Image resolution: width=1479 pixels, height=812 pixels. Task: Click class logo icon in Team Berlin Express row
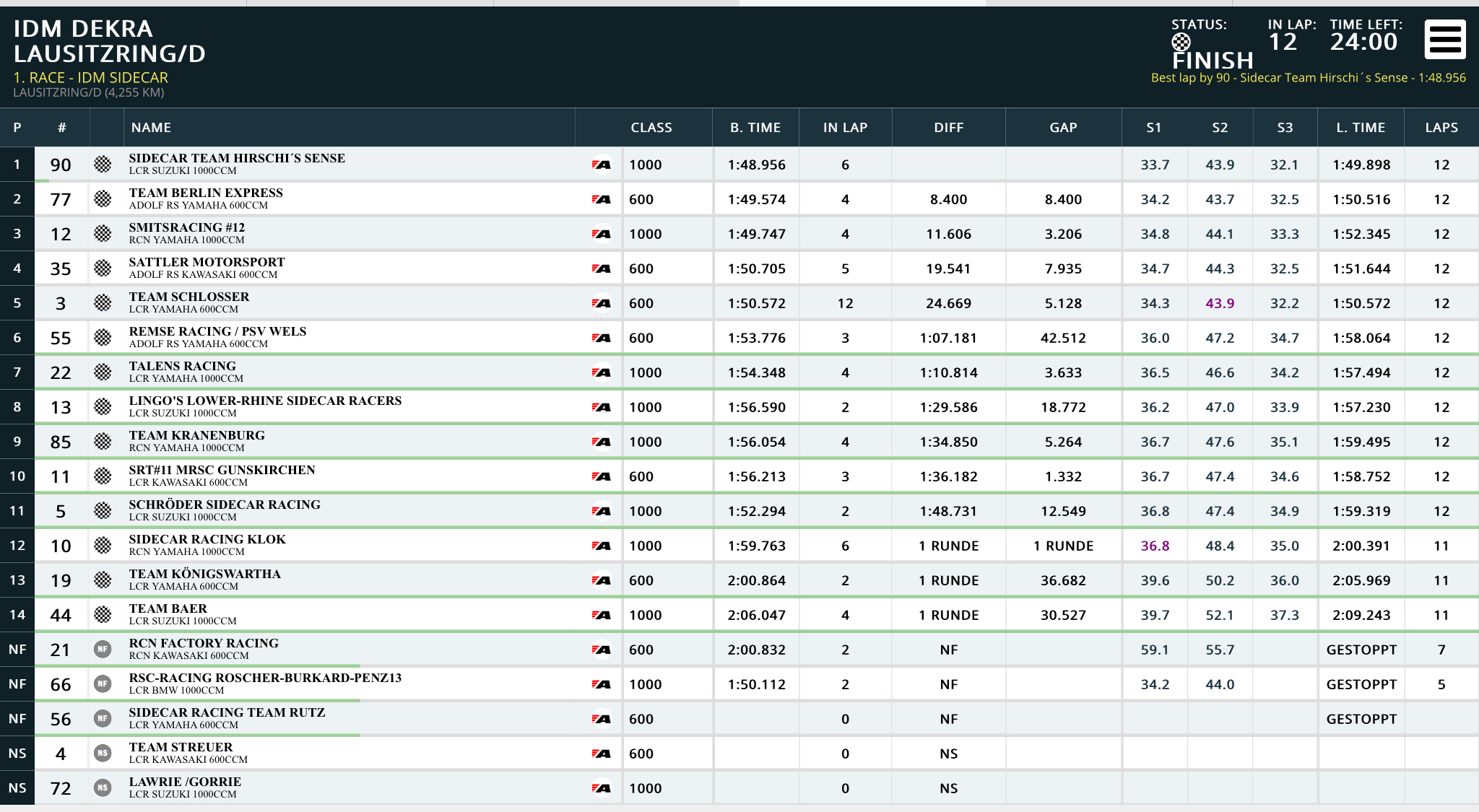click(x=601, y=199)
